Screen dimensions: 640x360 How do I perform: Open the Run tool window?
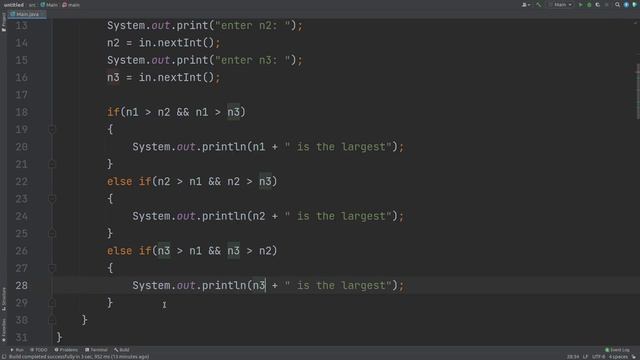pyautogui.click(x=17, y=350)
